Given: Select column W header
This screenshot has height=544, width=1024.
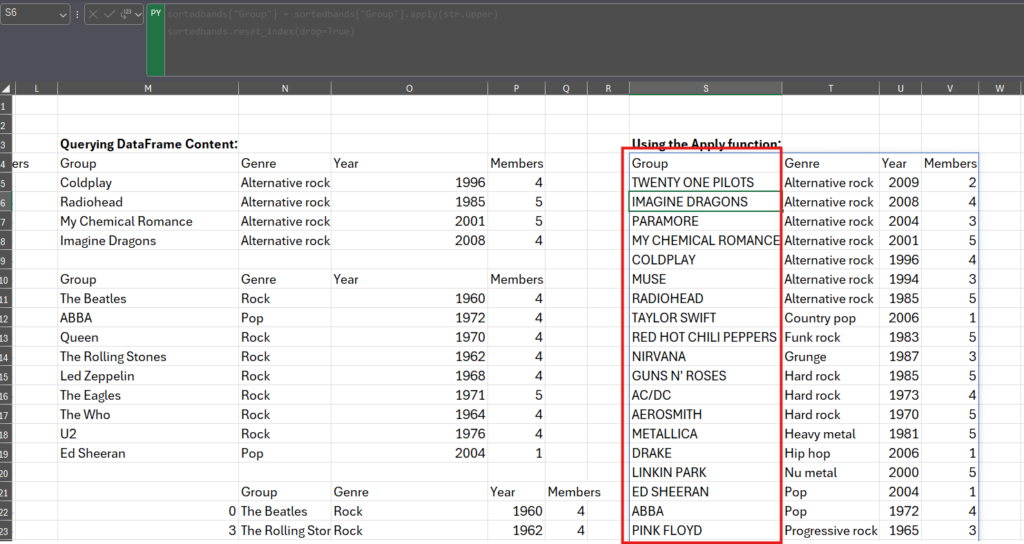Looking at the screenshot, I should 1000,88.
